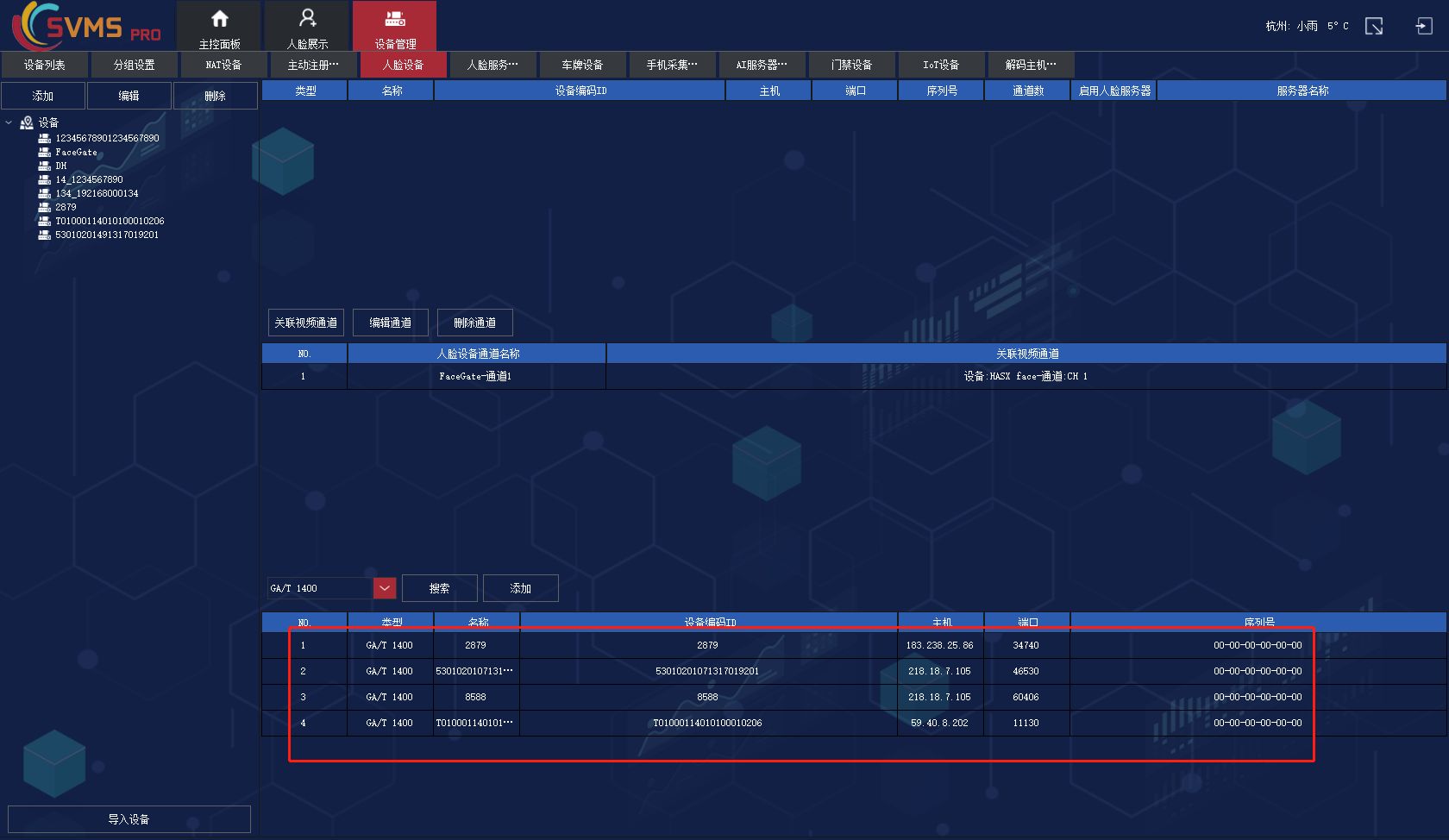Open the 人脸展示 person icon
This screenshot has height=840, width=1449.
[307, 19]
